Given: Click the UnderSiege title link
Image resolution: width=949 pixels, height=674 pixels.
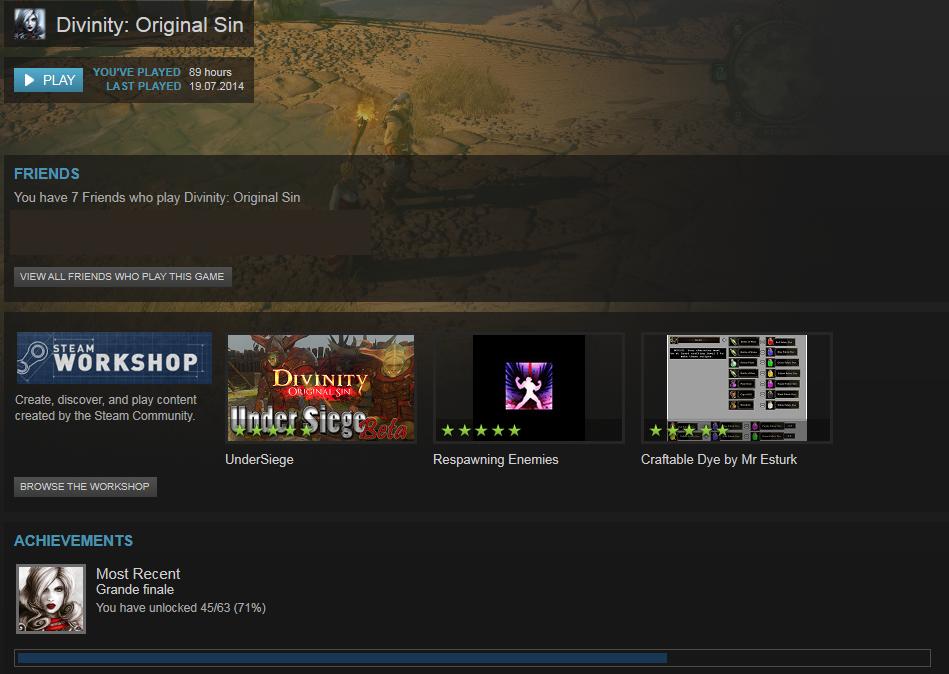Looking at the screenshot, I should pyautogui.click(x=259, y=460).
